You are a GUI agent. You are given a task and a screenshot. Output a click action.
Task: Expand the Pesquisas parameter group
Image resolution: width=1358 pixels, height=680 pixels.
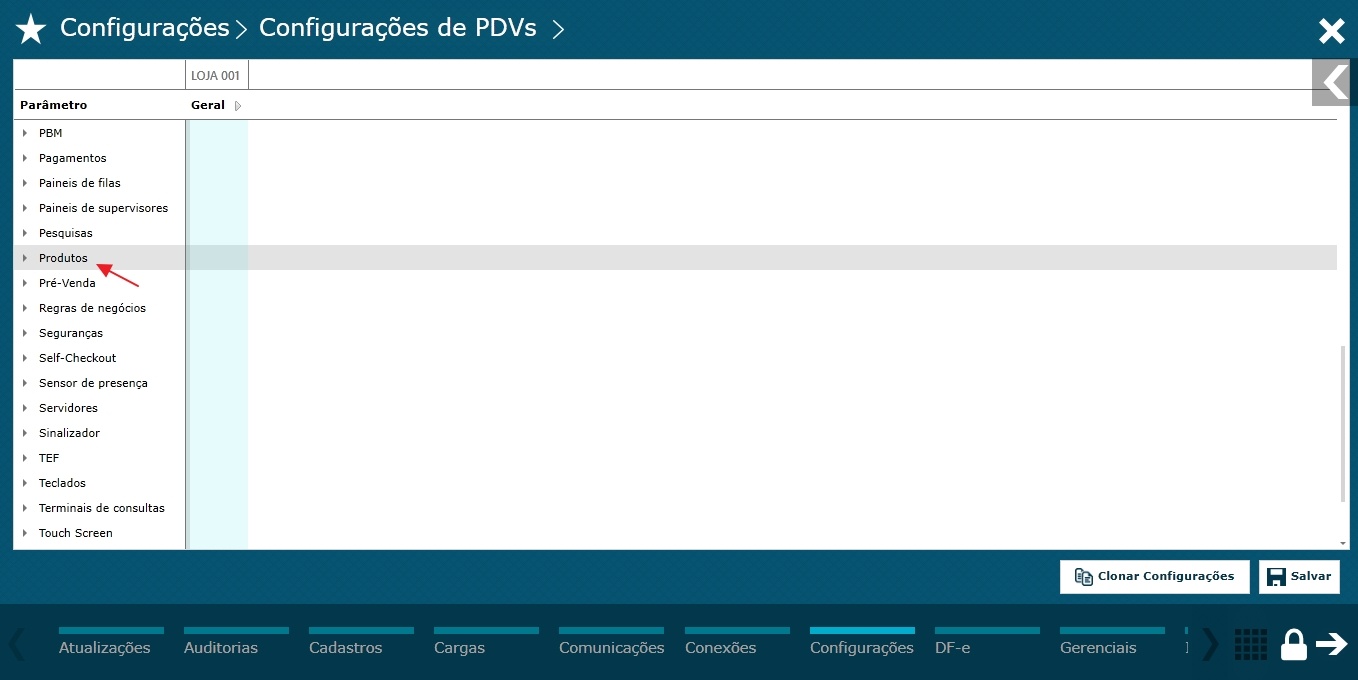coord(25,233)
